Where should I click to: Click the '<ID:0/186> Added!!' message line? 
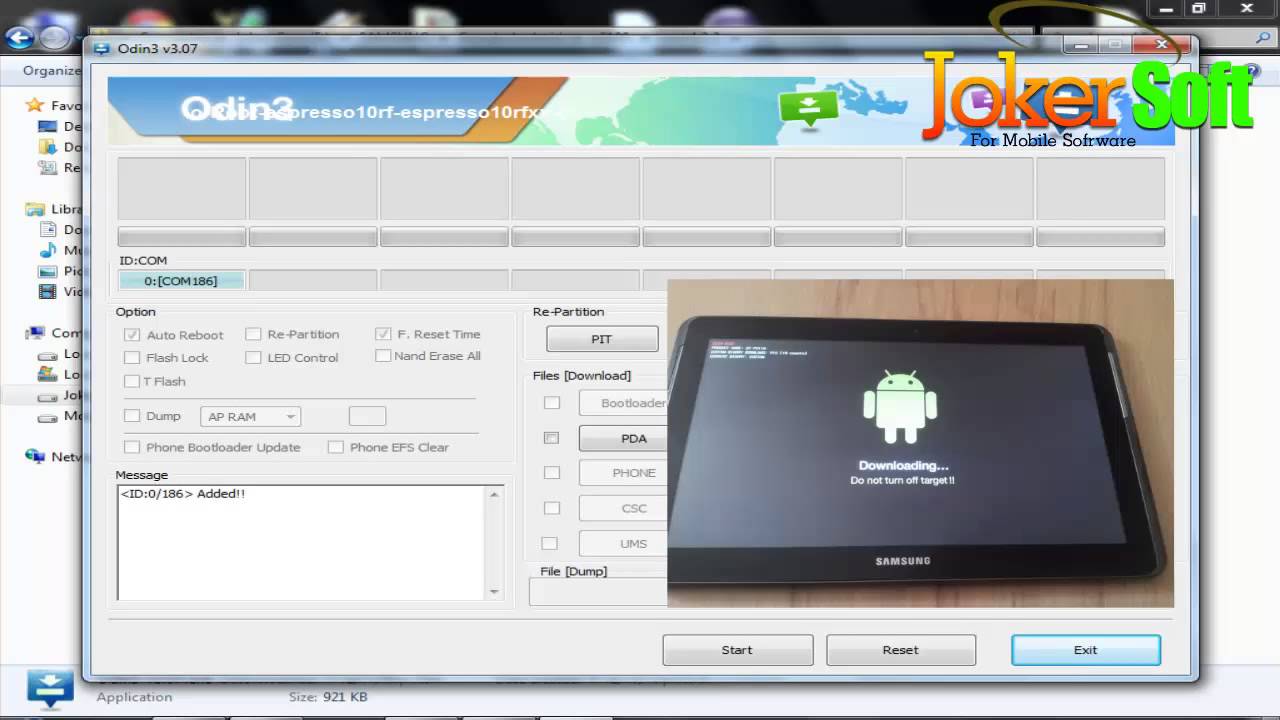[x=183, y=494]
